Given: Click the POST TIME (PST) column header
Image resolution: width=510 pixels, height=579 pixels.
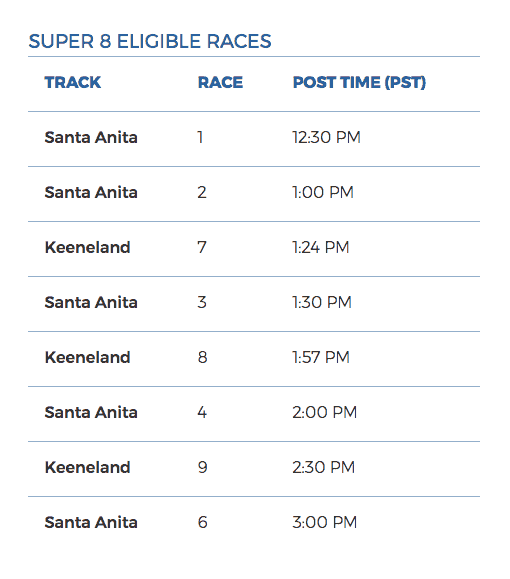Looking at the screenshot, I should 359,82.
